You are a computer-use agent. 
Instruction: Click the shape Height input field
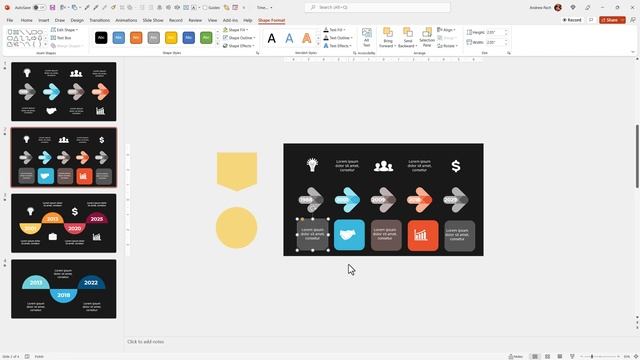pyautogui.click(x=497, y=32)
